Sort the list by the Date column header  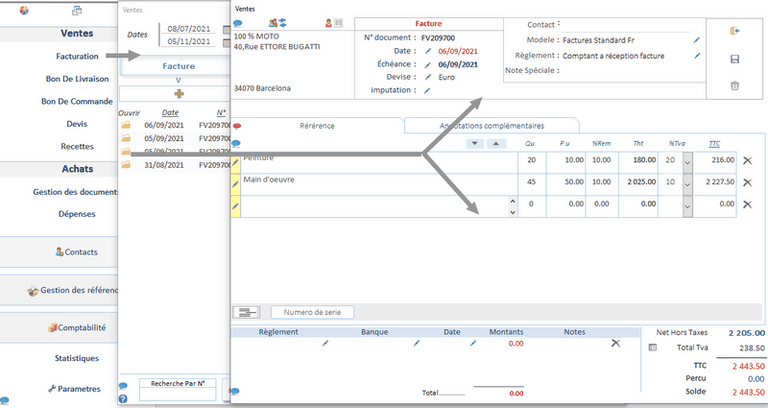click(x=170, y=113)
